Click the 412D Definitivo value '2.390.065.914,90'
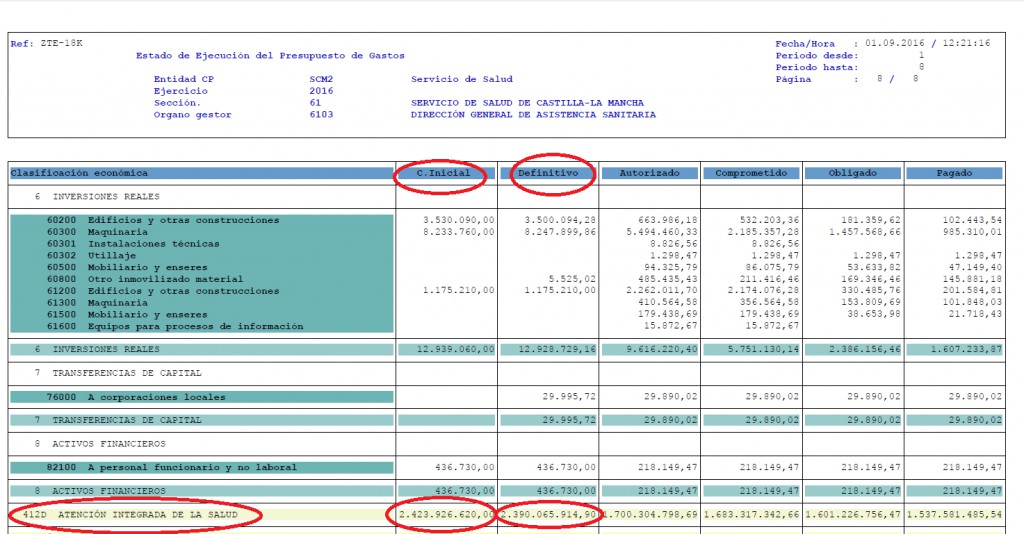The height and width of the screenshot is (534, 1024). [549, 514]
